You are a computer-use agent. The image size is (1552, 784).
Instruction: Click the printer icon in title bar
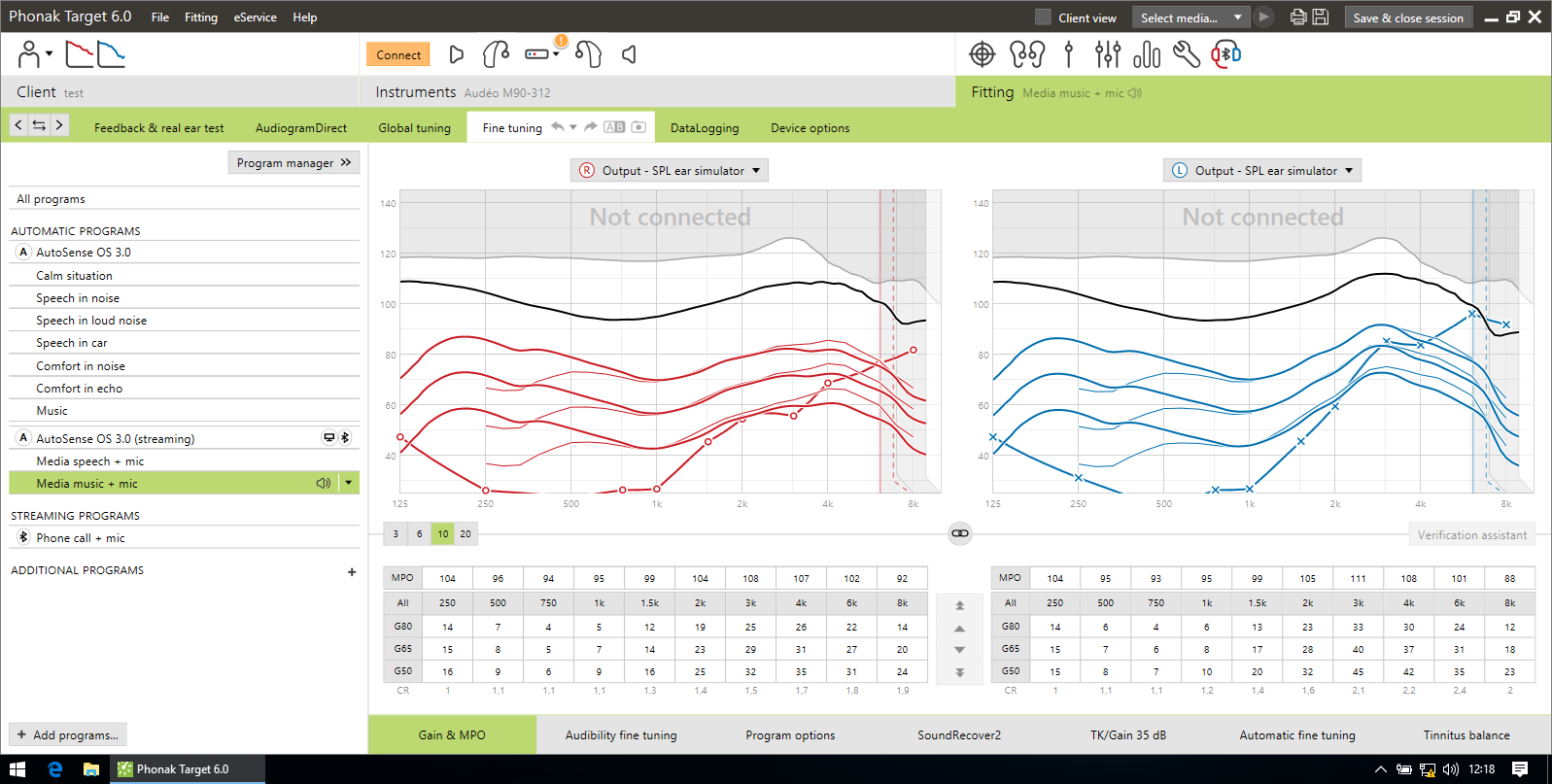tap(1297, 17)
